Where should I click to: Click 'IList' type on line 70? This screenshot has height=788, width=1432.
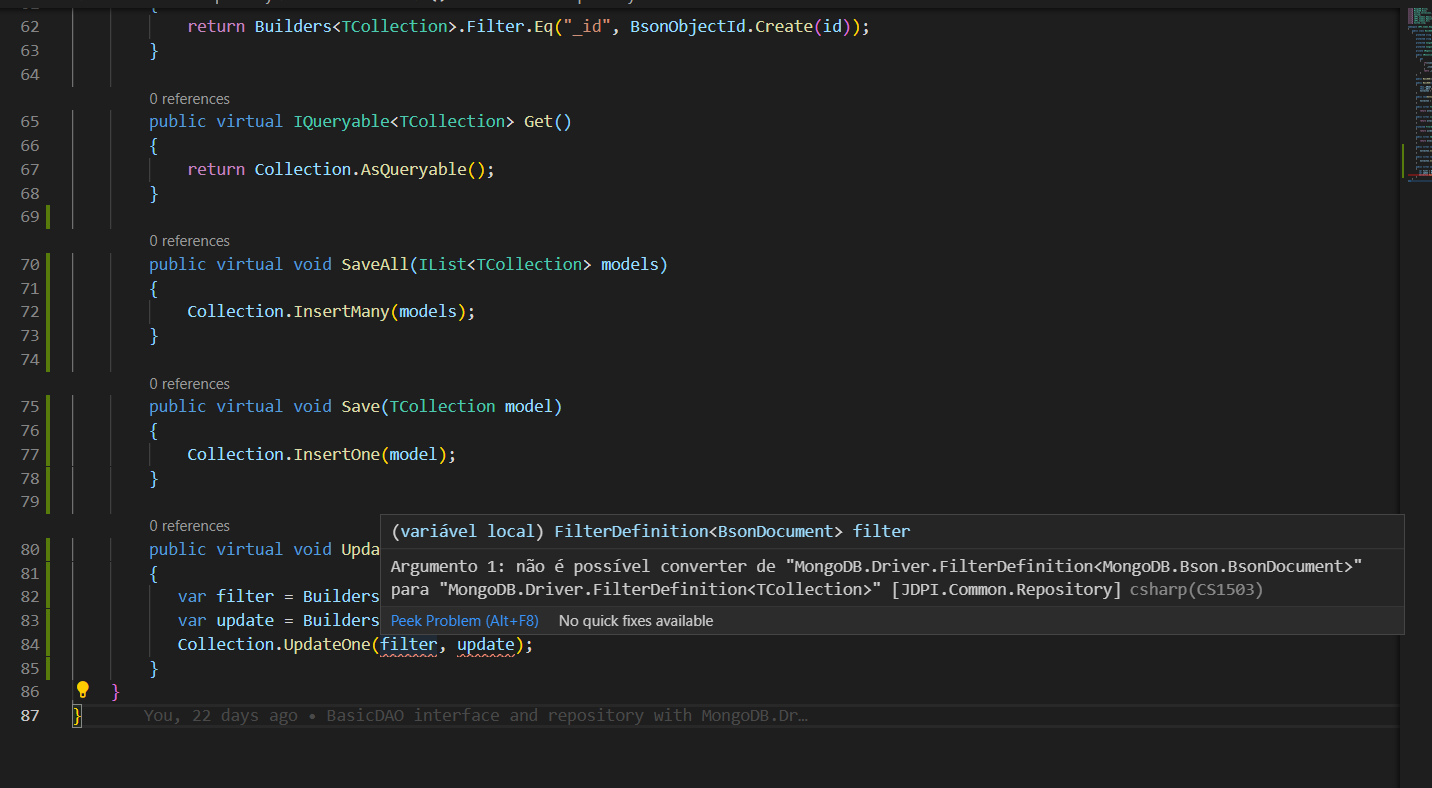tap(442, 264)
